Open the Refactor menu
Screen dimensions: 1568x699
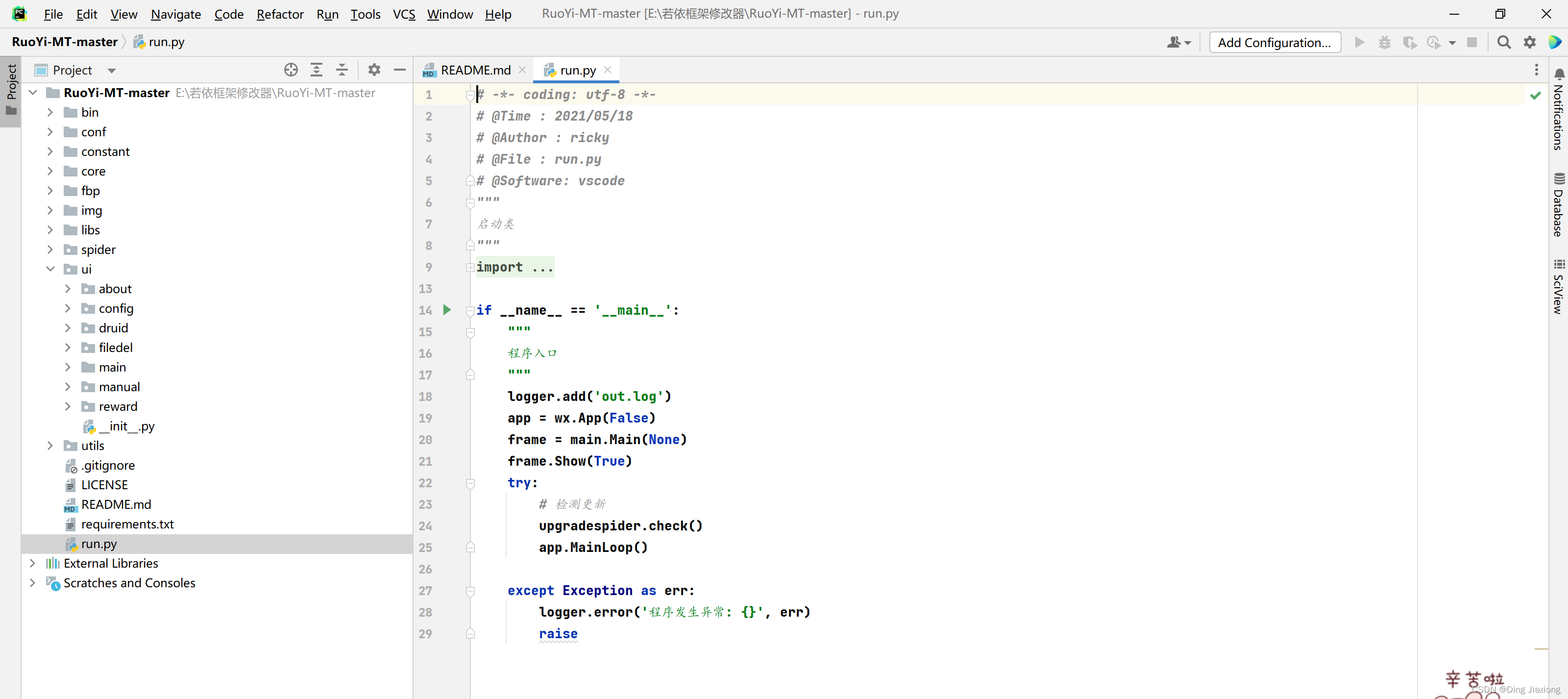tap(280, 14)
